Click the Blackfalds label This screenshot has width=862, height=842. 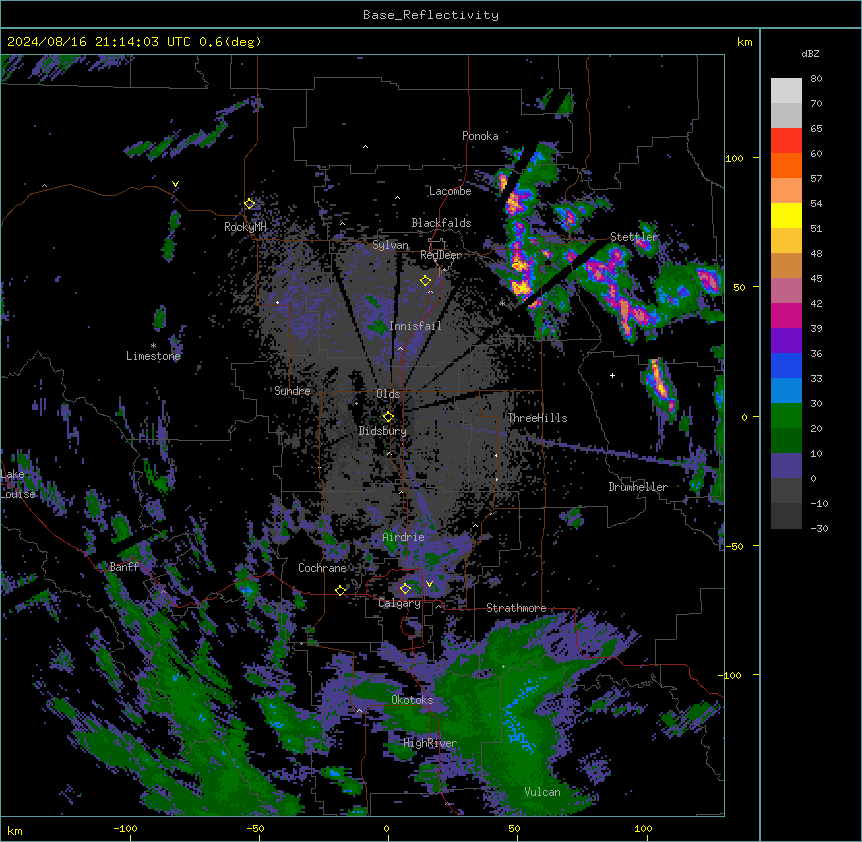tap(441, 223)
